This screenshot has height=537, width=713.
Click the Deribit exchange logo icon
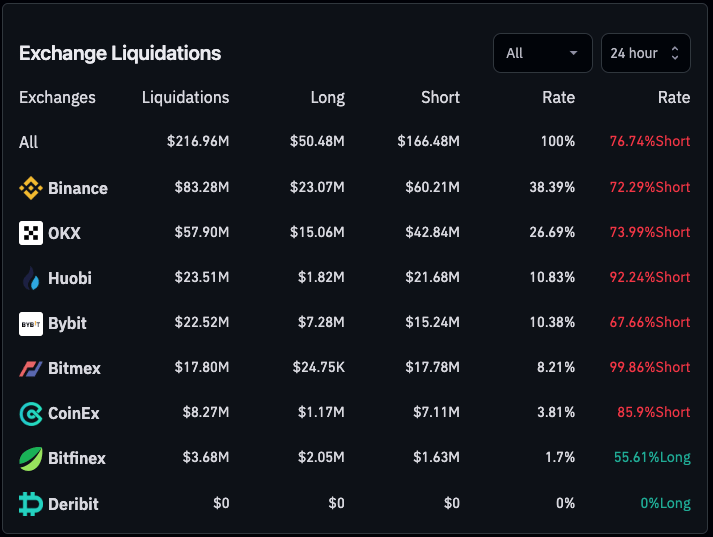coord(31,503)
